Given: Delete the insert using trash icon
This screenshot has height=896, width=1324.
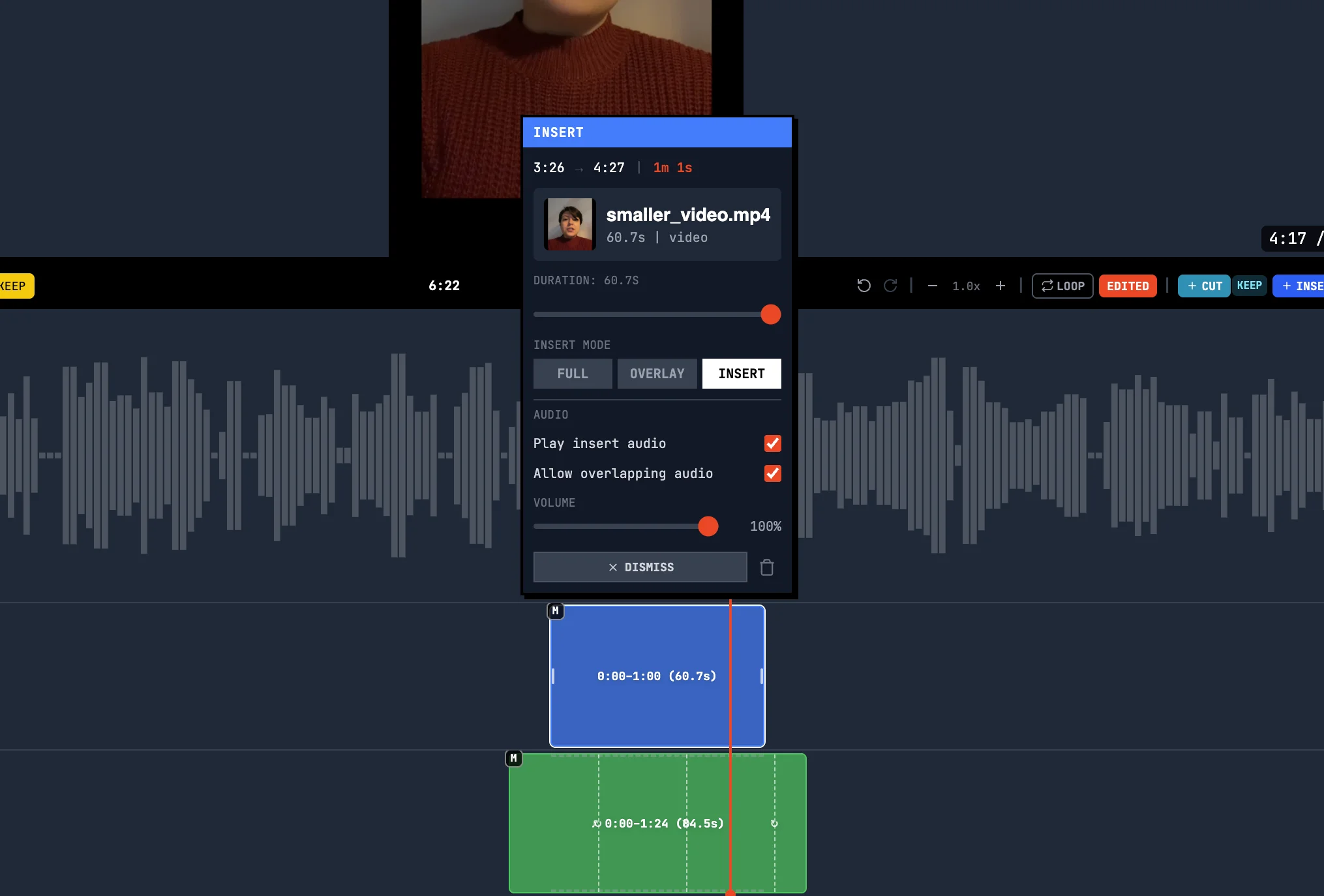Looking at the screenshot, I should [x=767, y=567].
